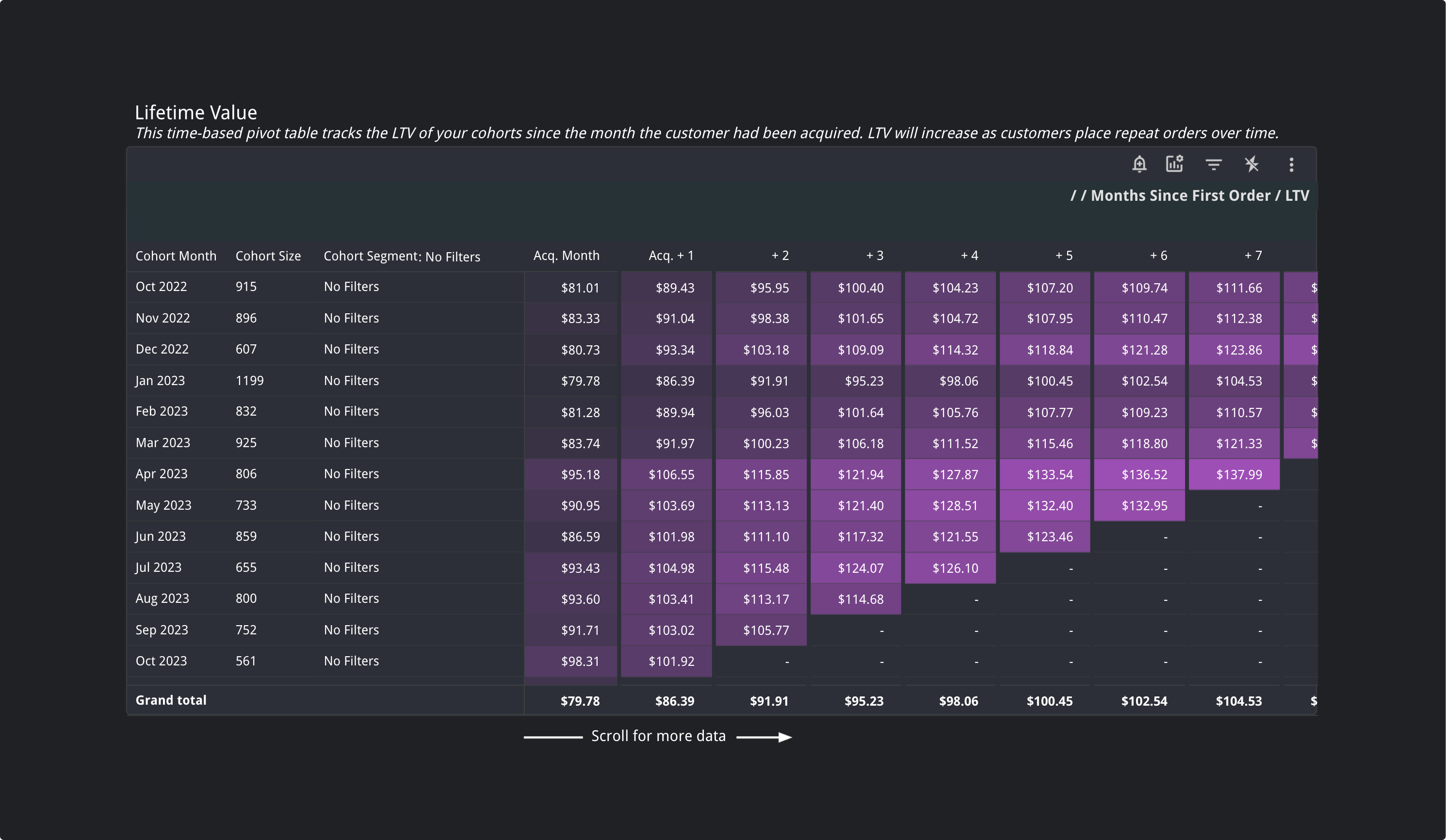
Task: Open the three-dot more options menu
Action: 1291,165
